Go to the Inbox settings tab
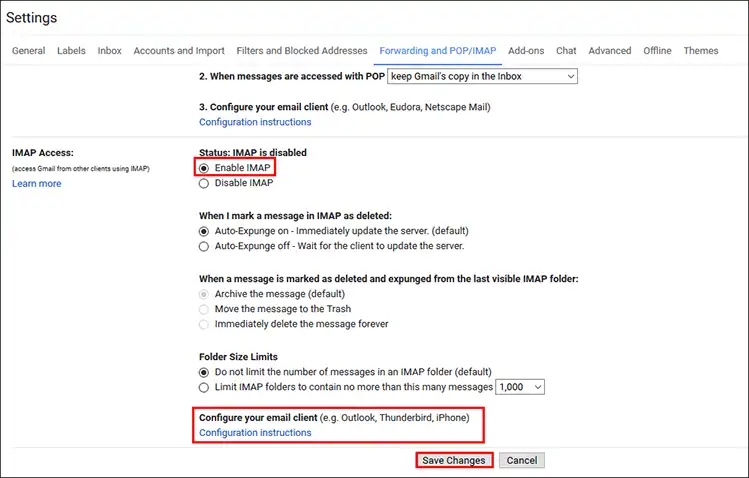This screenshot has width=749, height=478. [109, 51]
